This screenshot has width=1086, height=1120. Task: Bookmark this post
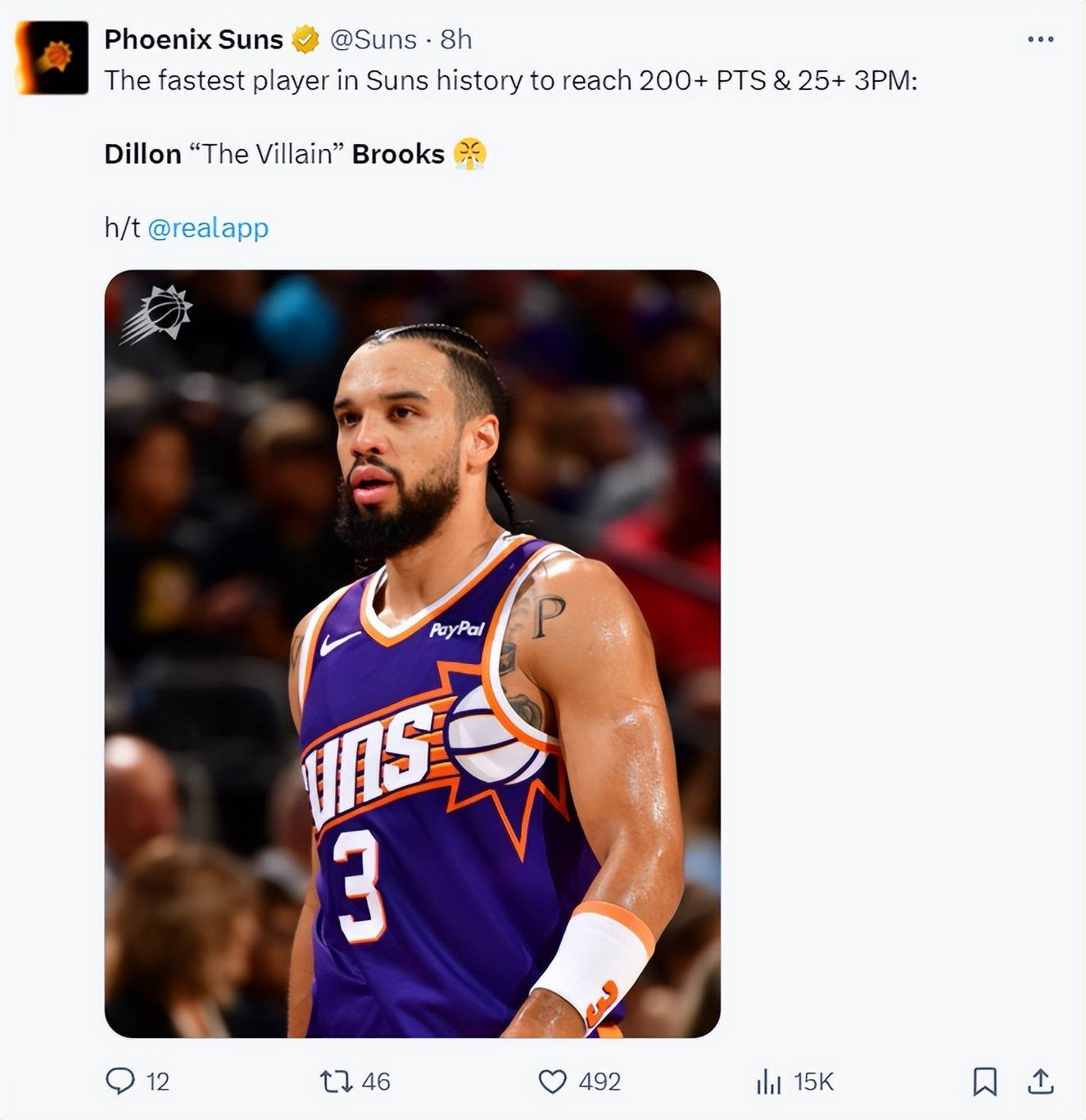(x=984, y=1082)
